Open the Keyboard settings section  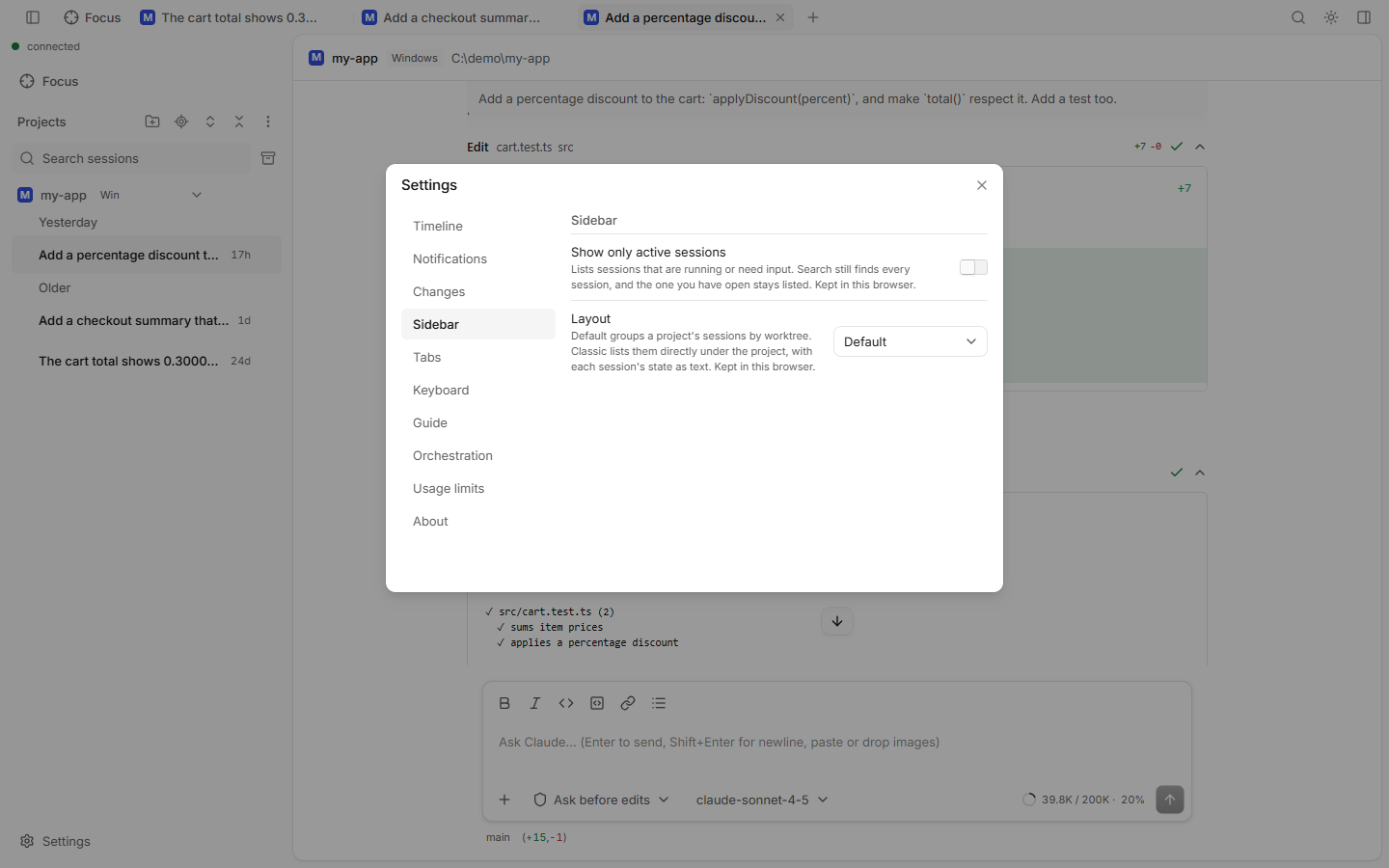pos(478,390)
